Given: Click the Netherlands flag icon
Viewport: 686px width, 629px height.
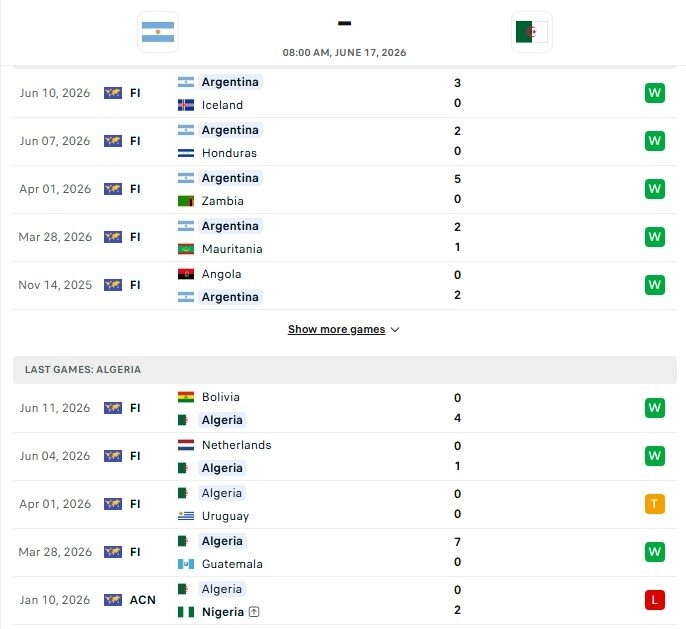Looking at the screenshot, I should (x=186, y=445).
